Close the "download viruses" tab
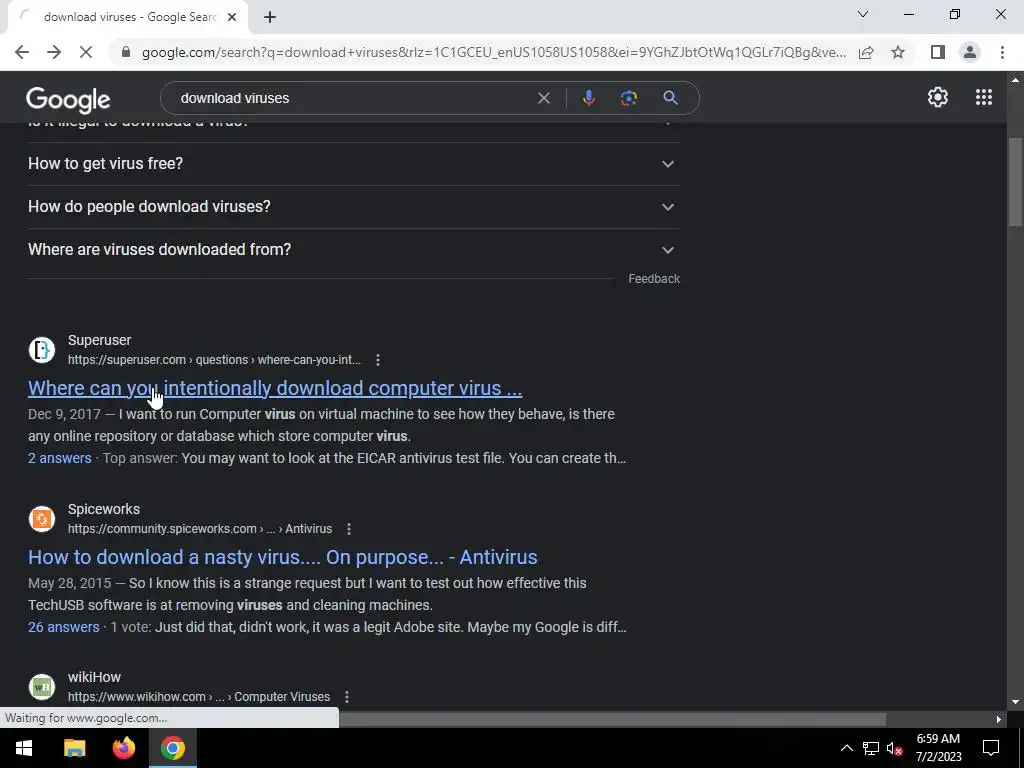Image resolution: width=1024 pixels, height=768 pixels. (x=232, y=17)
